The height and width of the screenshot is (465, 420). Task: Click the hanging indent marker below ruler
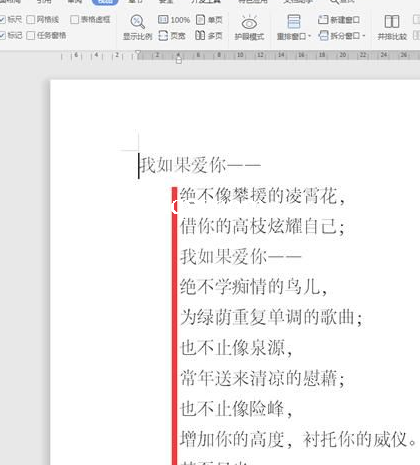[179, 60]
